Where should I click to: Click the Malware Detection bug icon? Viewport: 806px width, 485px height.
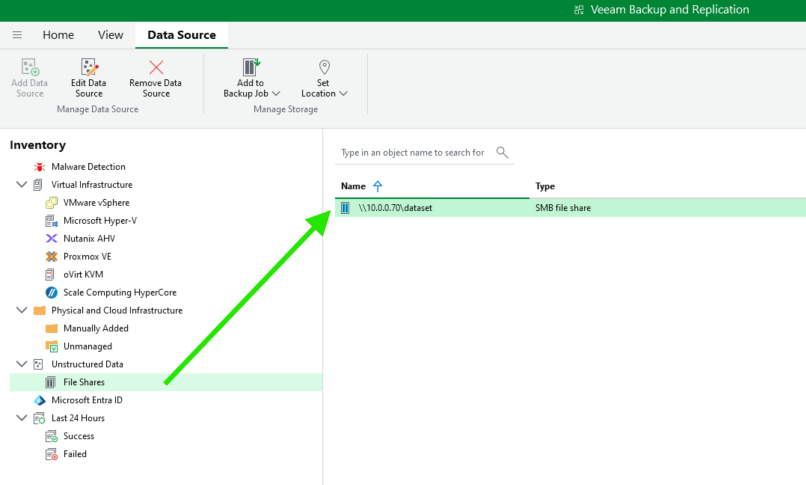[40, 167]
